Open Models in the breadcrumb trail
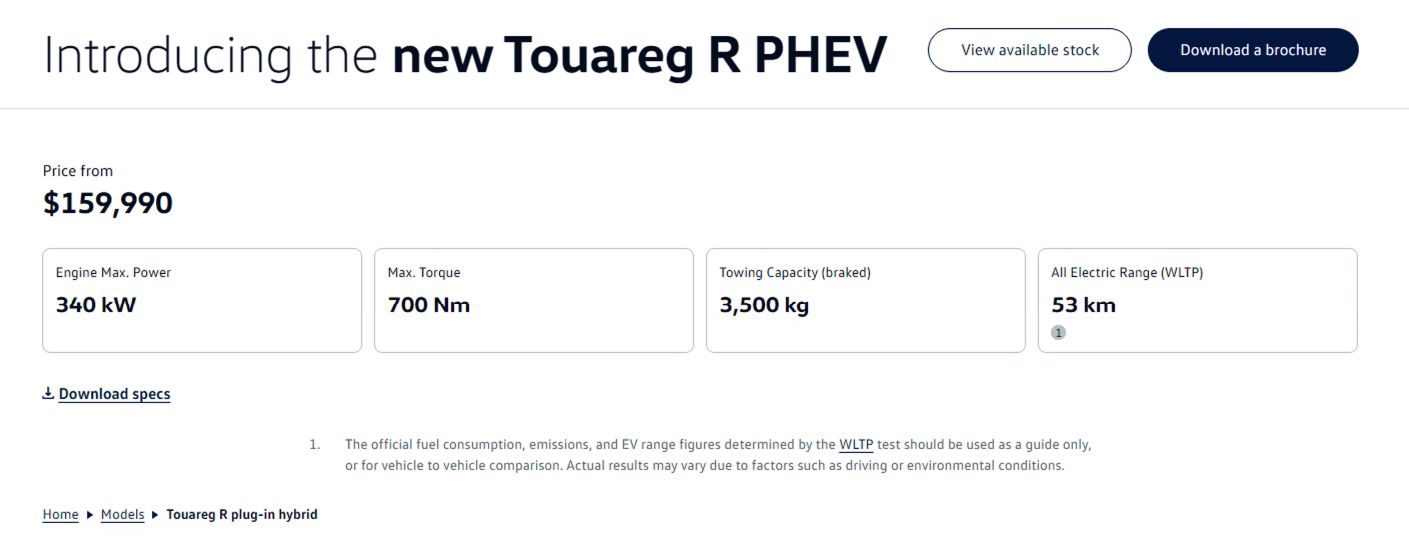The image size is (1409, 550). (122, 515)
